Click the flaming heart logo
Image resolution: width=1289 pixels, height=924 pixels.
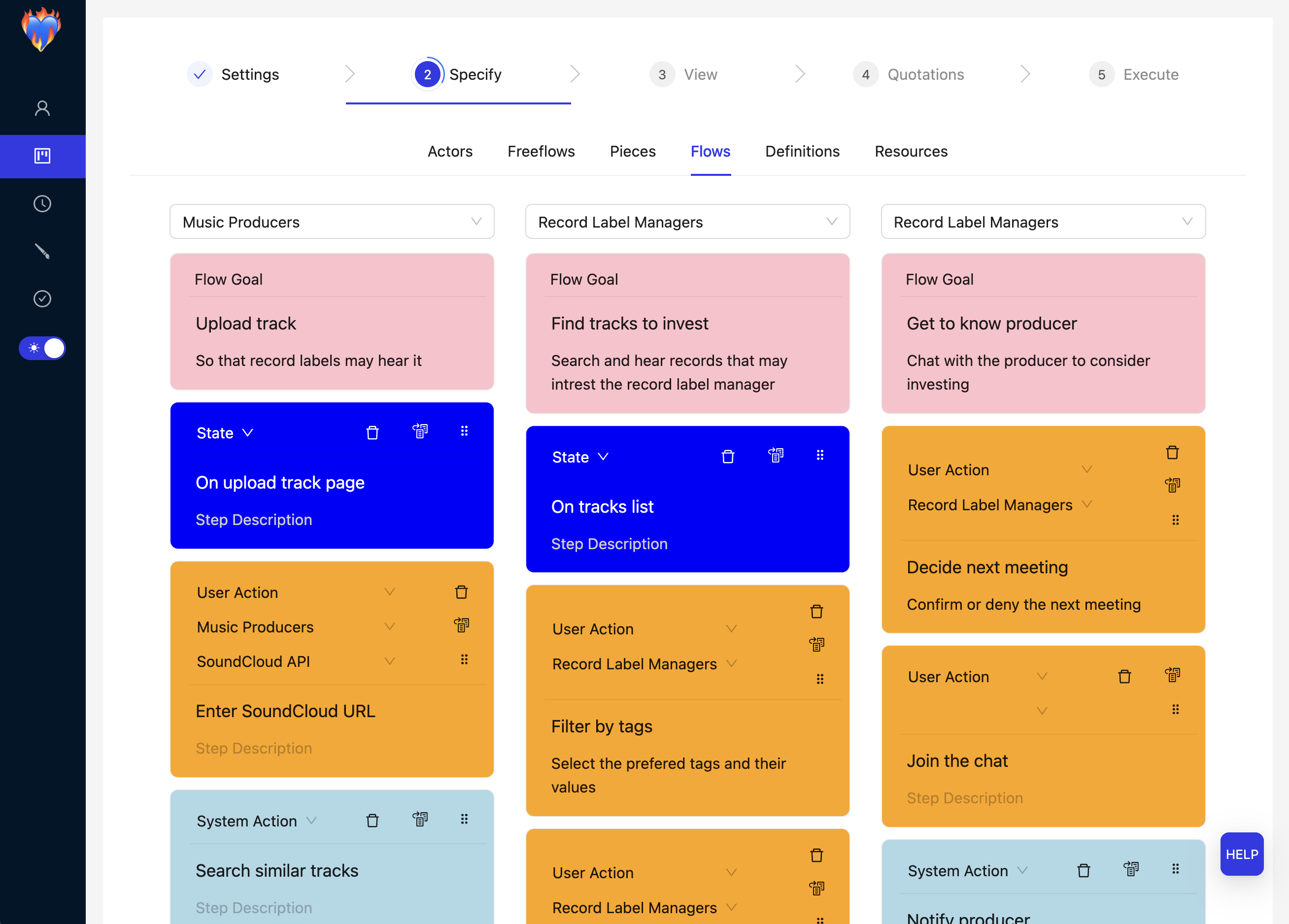(x=41, y=30)
